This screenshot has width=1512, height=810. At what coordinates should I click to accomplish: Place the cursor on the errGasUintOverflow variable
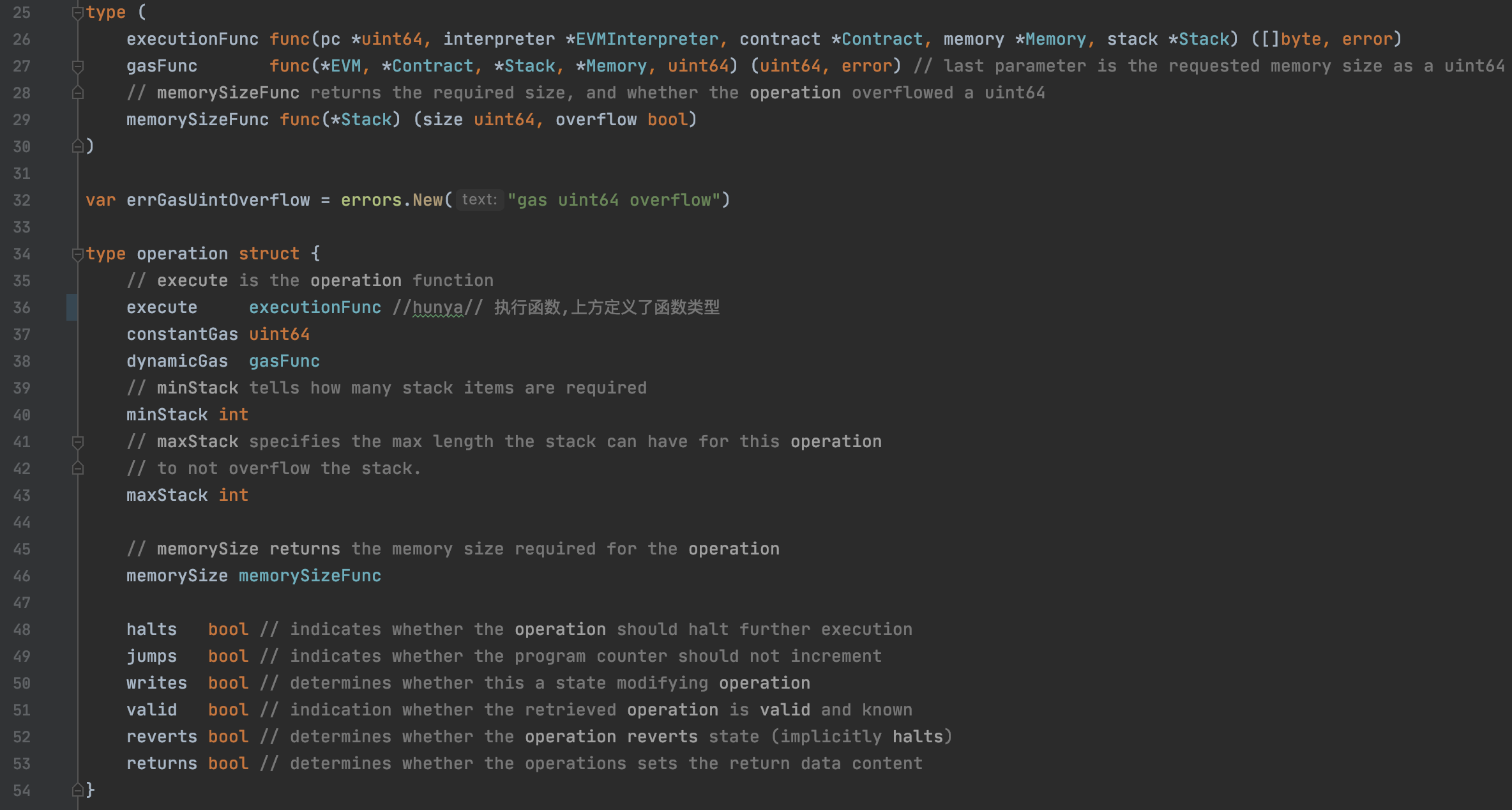pyautogui.click(x=218, y=201)
